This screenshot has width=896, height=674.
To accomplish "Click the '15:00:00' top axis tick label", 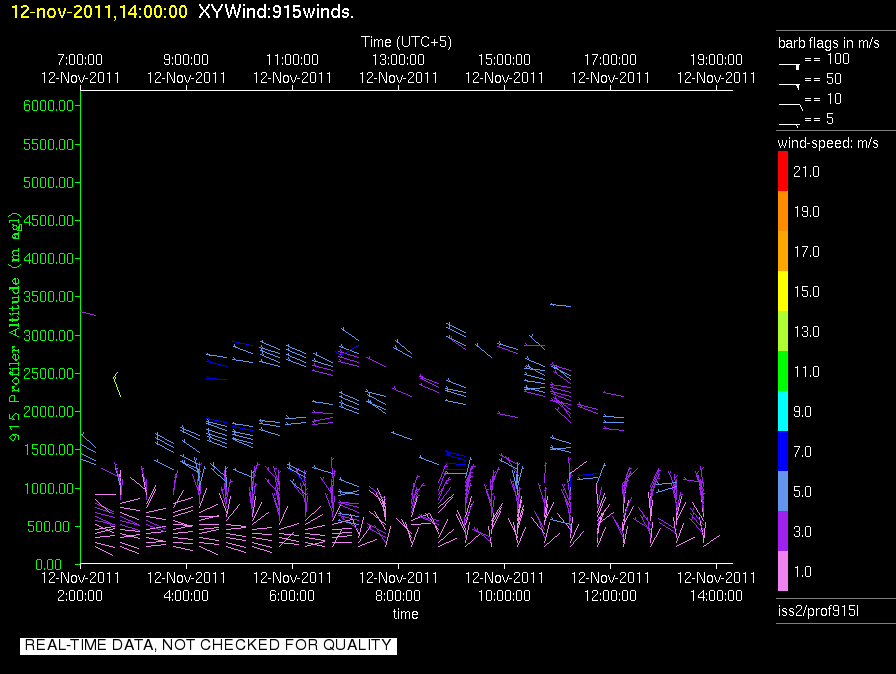I will click(x=504, y=60).
